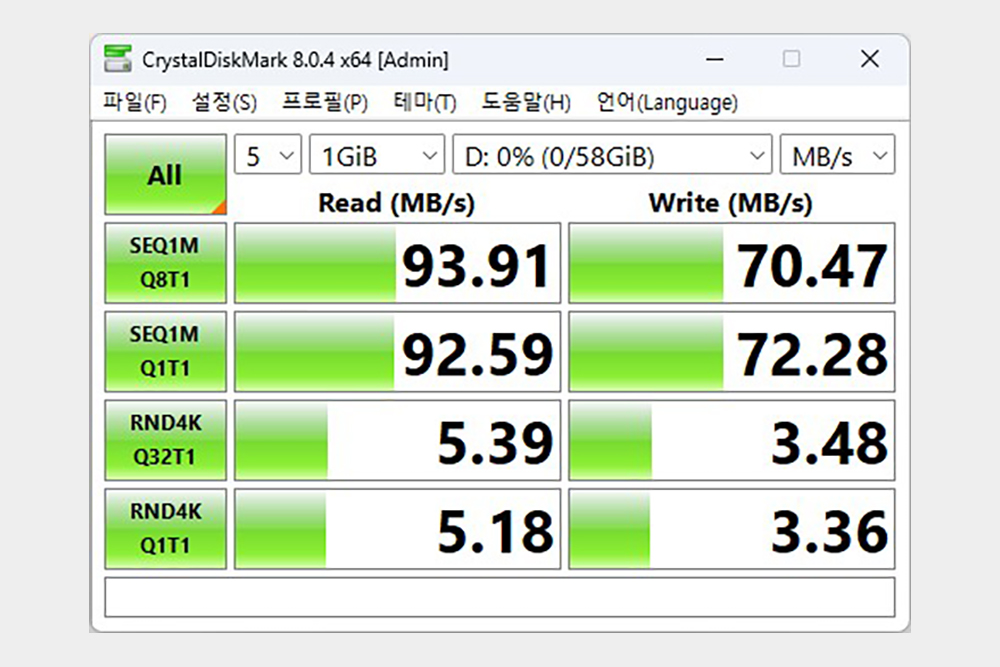Start the RND4K Q1T1 test
The width and height of the screenshot is (1000, 667).
(165, 529)
